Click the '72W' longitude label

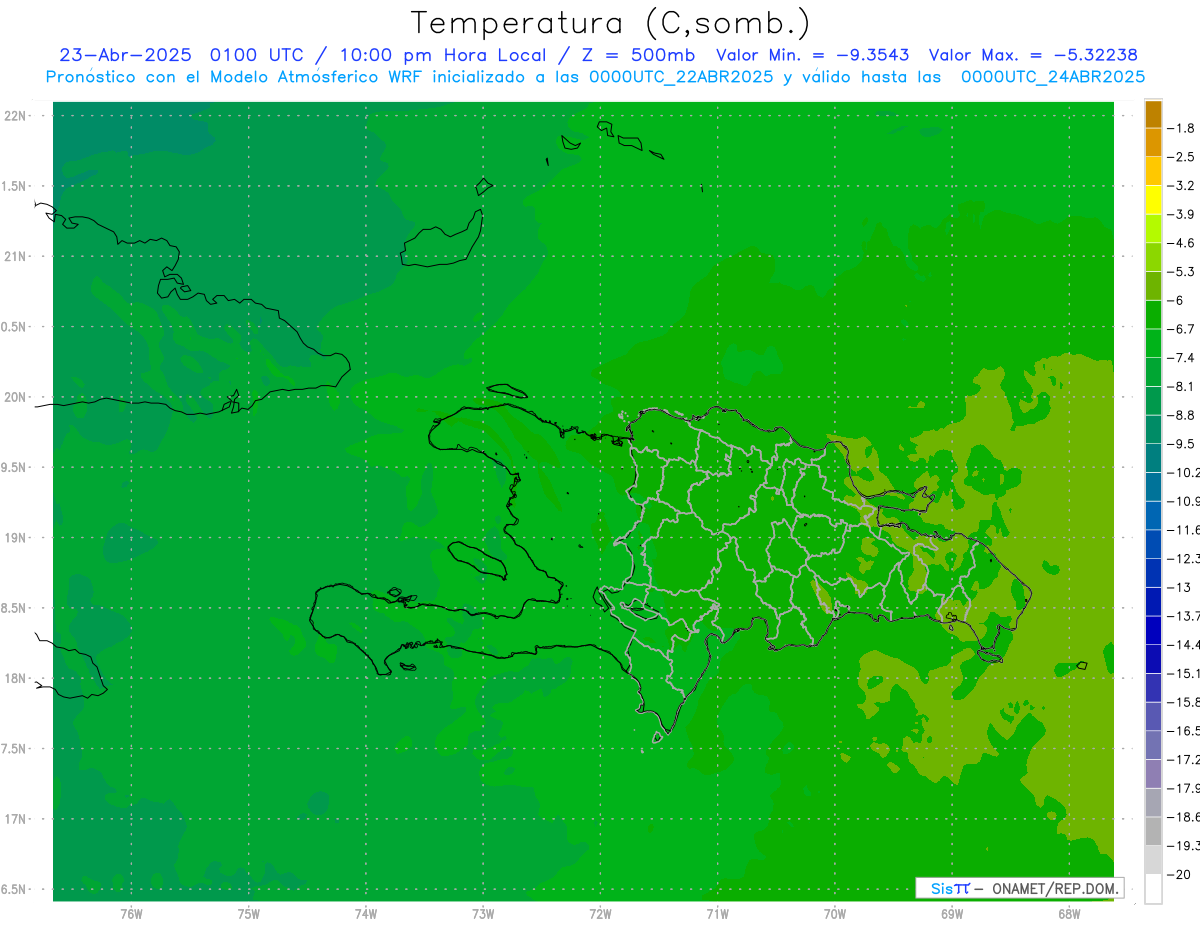[x=601, y=913]
